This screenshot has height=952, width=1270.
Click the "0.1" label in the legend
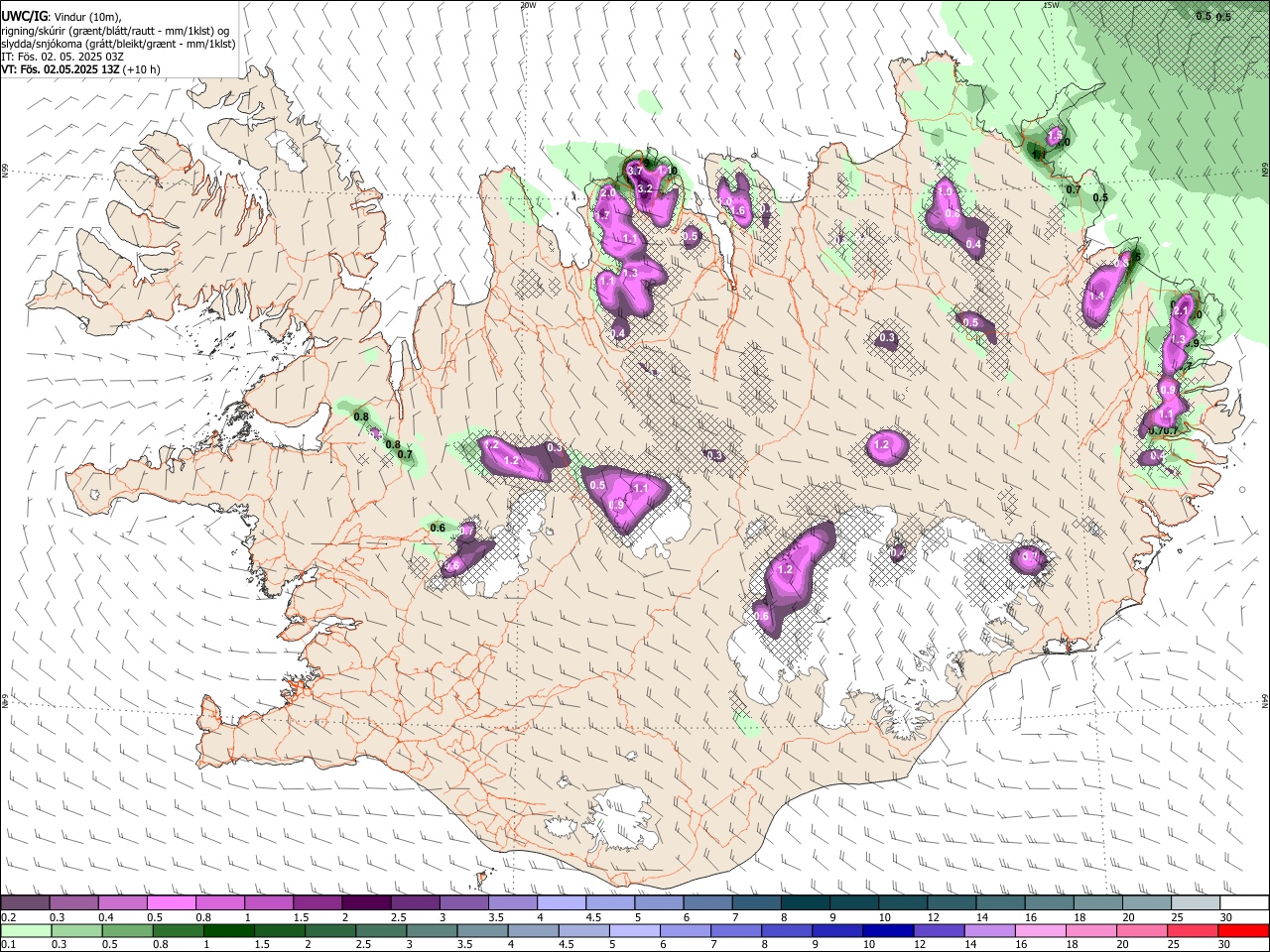8,945
